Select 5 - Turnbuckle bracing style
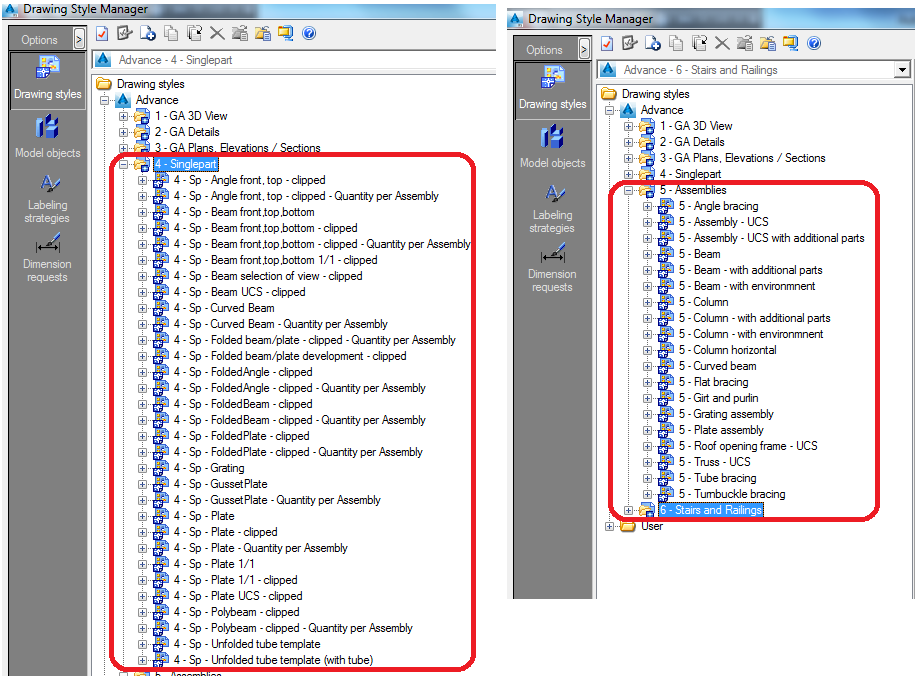 pos(732,494)
